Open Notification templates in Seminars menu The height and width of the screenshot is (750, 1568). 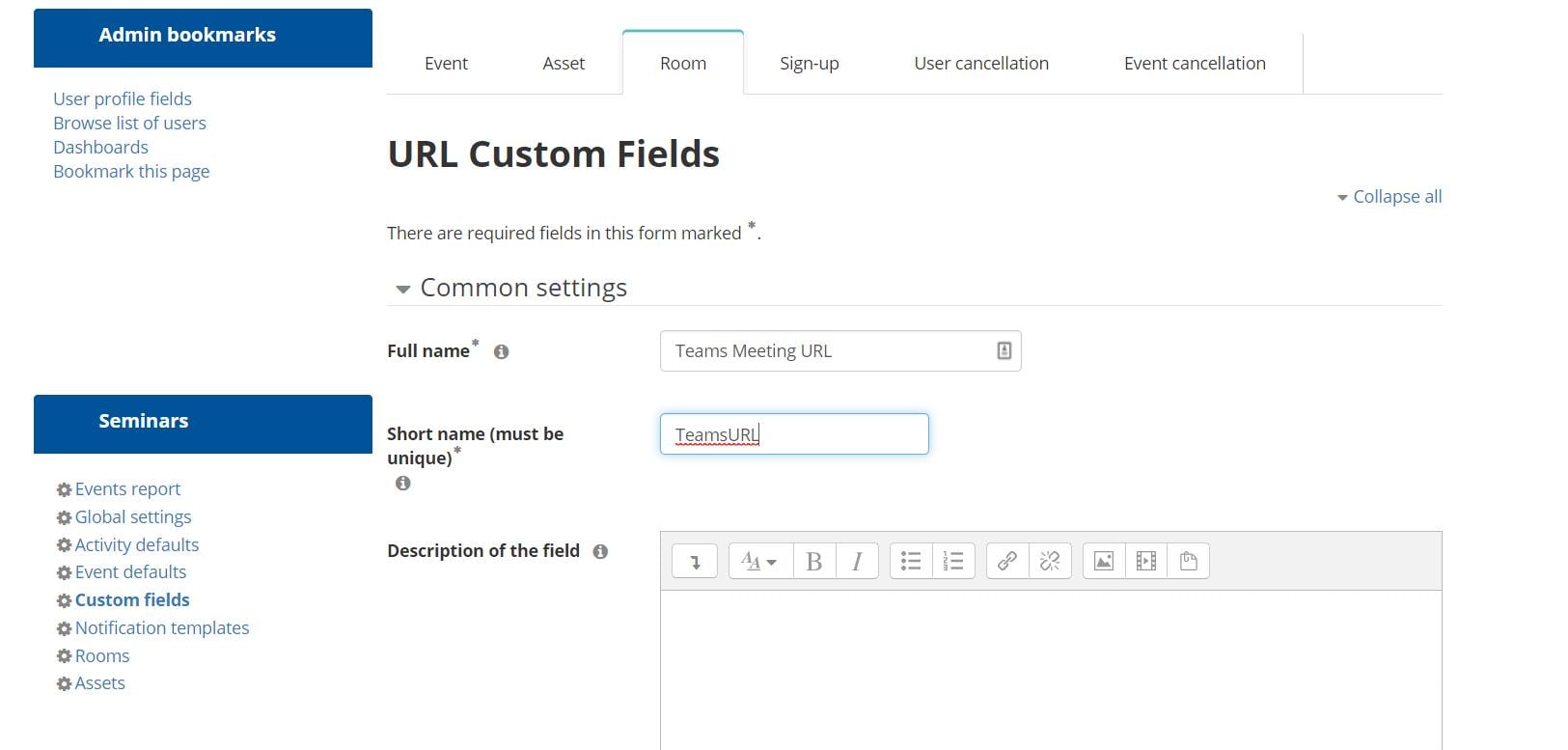tap(161, 628)
